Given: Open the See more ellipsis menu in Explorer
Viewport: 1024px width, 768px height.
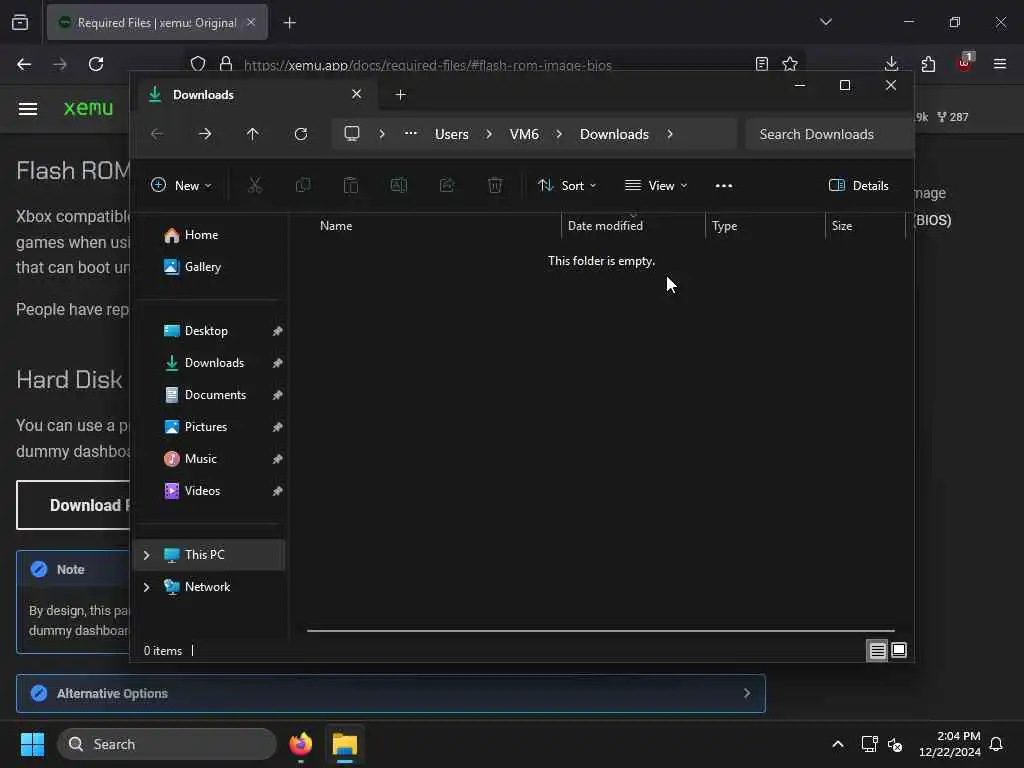Looking at the screenshot, I should [724, 185].
